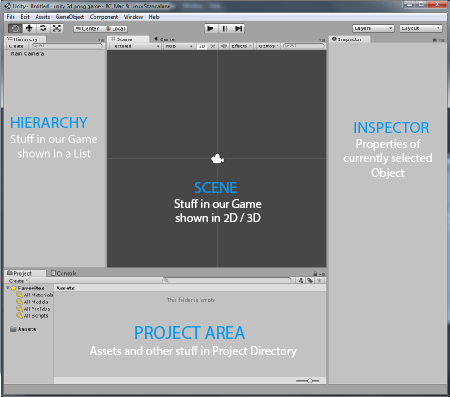Open the Help menu
450x397 pixels.
pyautogui.click(x=154, y=17)
